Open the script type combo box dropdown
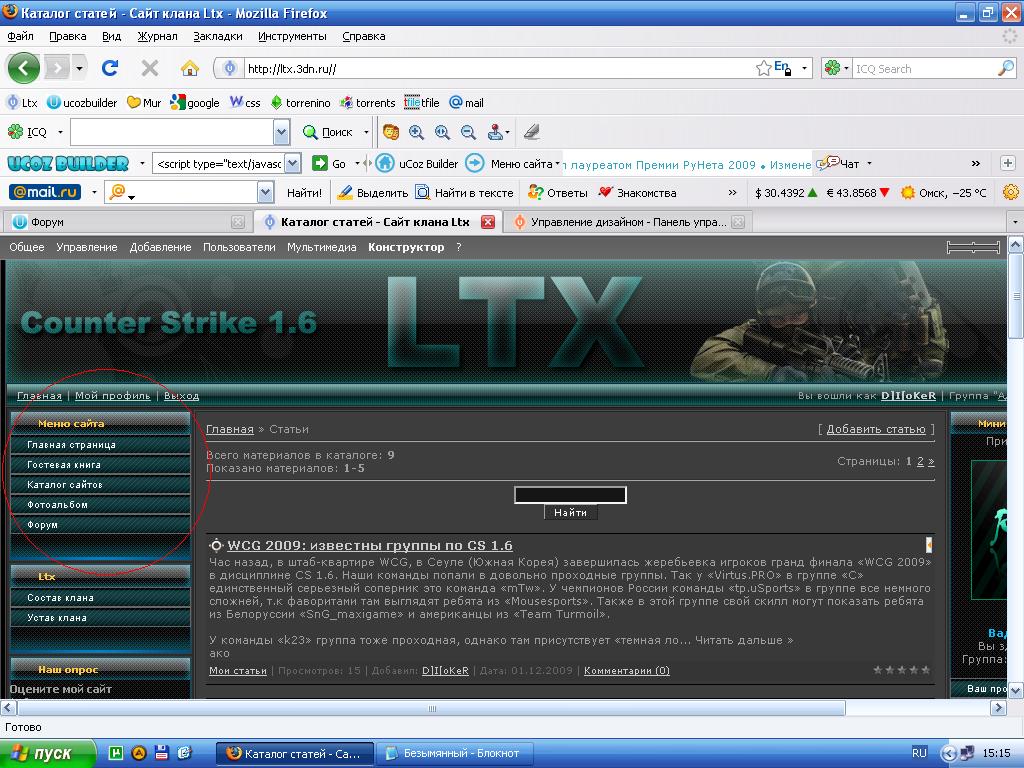The width and height of the screenshot is (1024, 768). click(x=293, y=163)
